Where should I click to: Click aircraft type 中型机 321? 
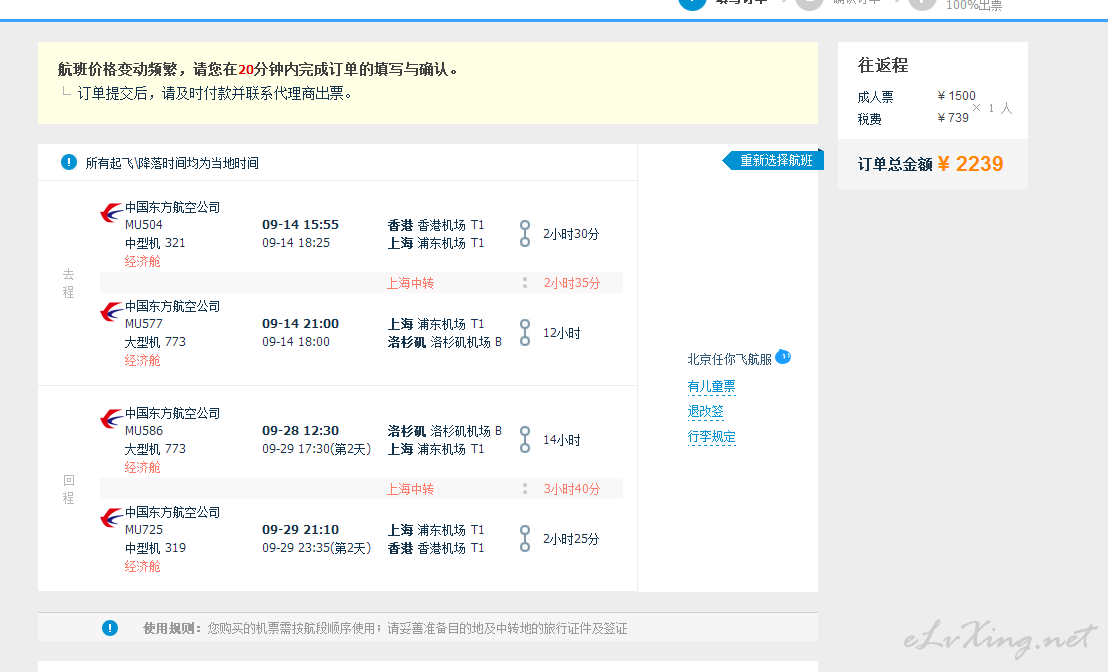click(155, 242)
